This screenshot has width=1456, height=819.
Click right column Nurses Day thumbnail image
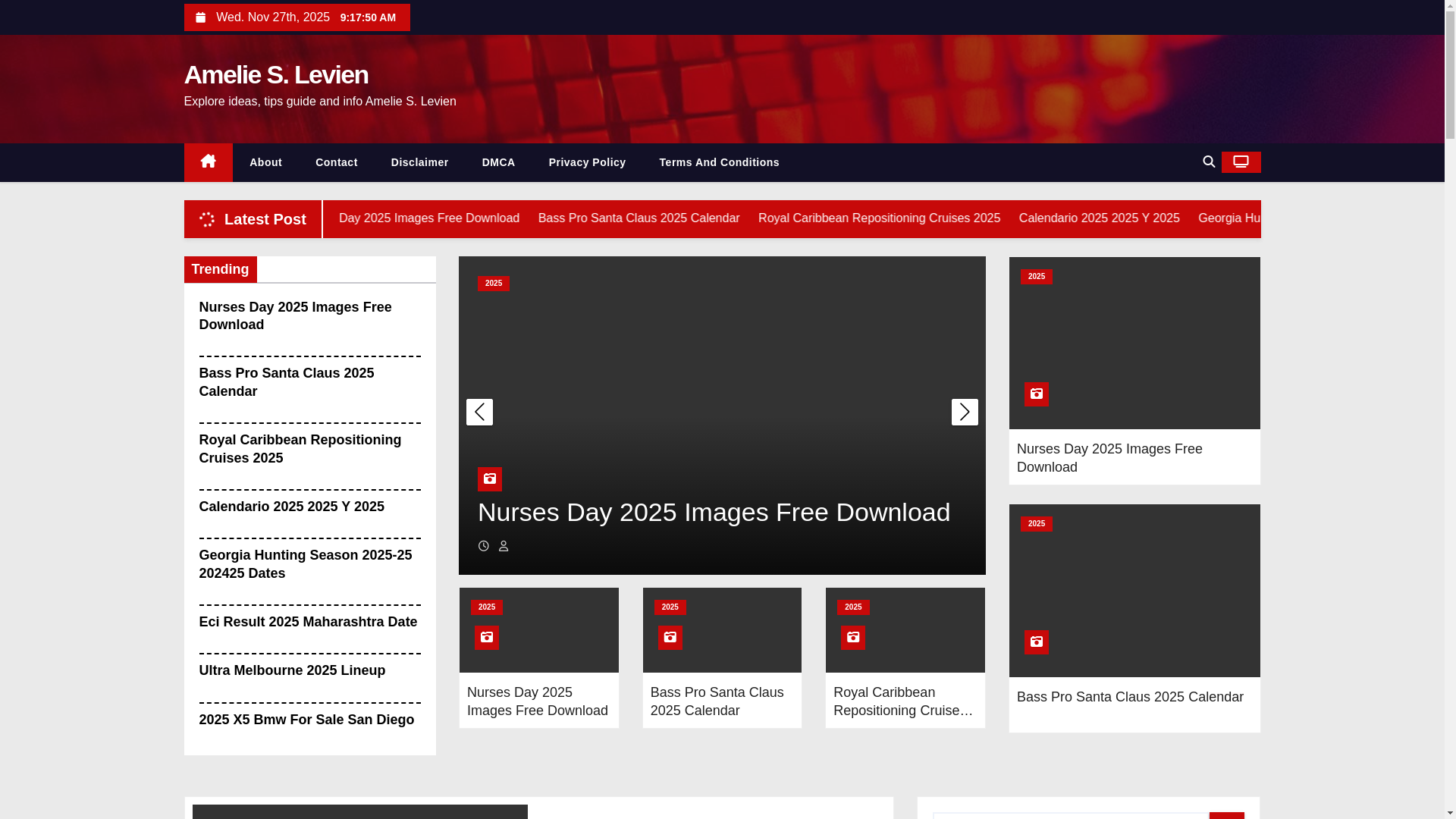pyautogui.click(x=1134, y=343)
